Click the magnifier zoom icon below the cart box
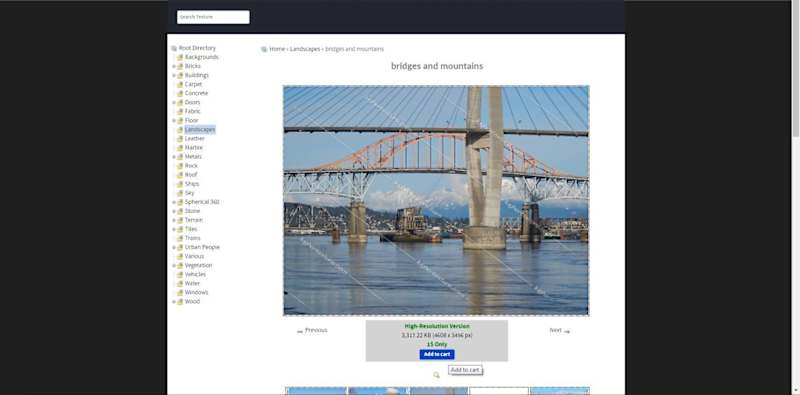This screenshot has width=800, height=395. tap(436, 375)
